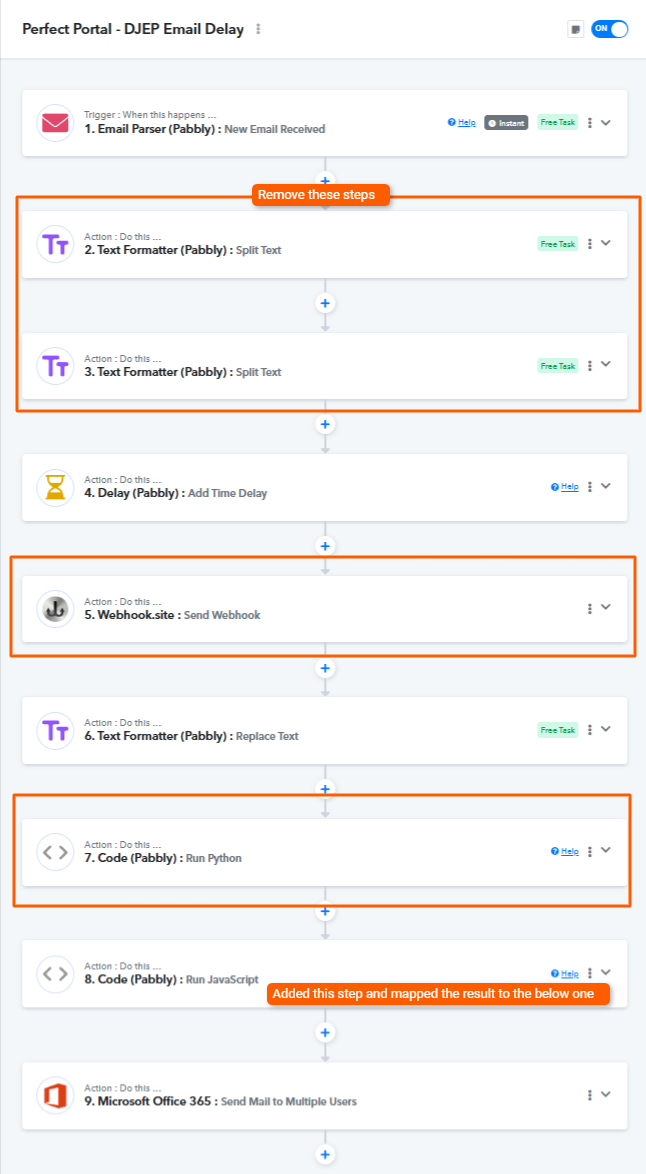646x1174 pixels.
Task: Click the Email Parser envelope icon
Action: pos(54,123)
